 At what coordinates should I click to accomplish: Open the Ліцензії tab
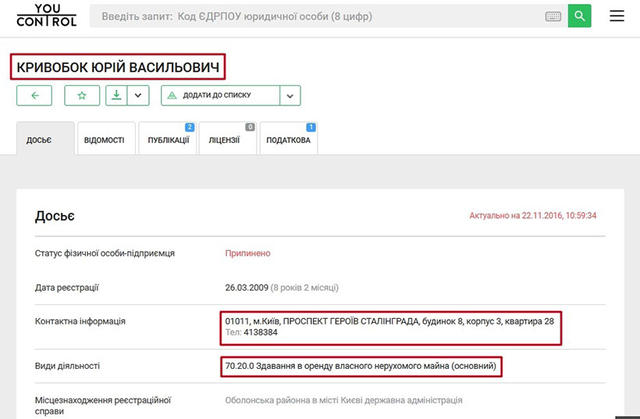227,141
